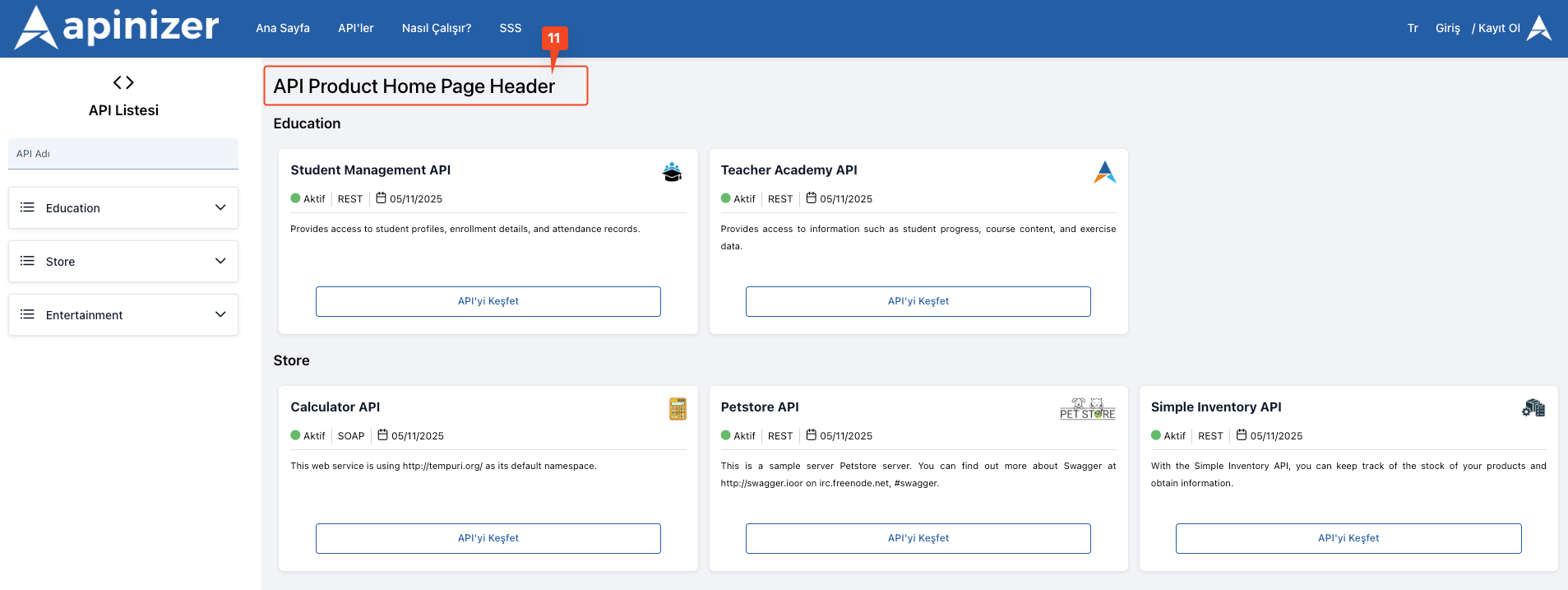The image size is (1568, 590).
Task: Click the code brackets API Listesi icon
Action: 123,82
